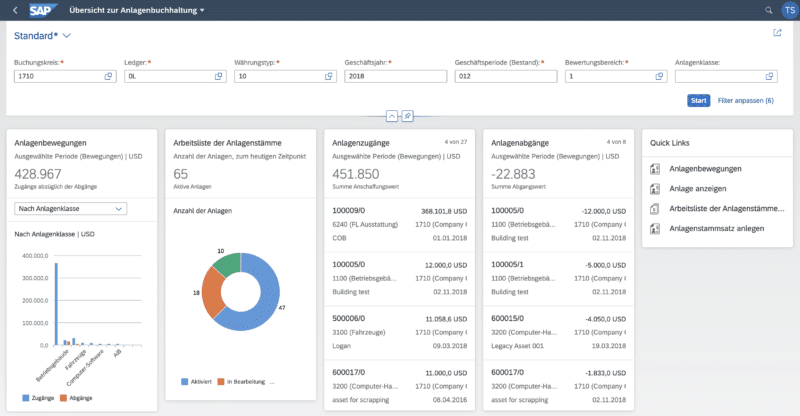
Task: Open the Anlagenabgänge card header
Action: (x=558, y=164)
